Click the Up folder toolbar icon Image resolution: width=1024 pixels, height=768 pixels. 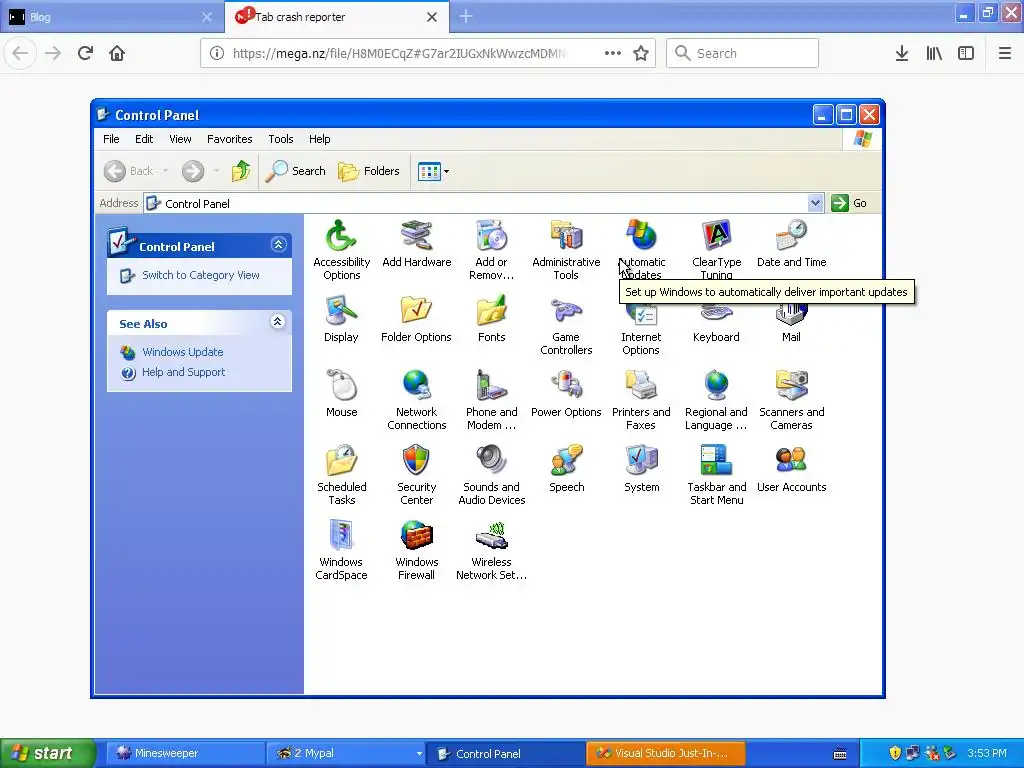pyautogui.click(x=240, y=171)
